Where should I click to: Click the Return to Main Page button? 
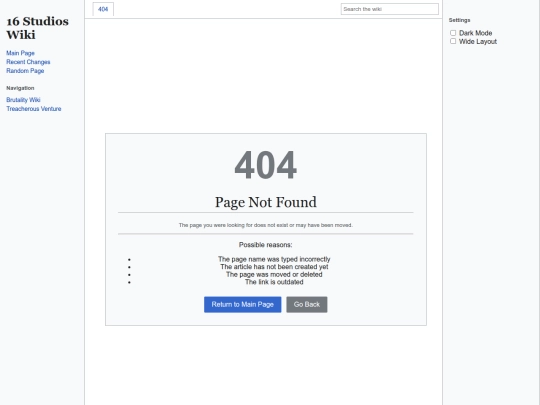point(242,304)
